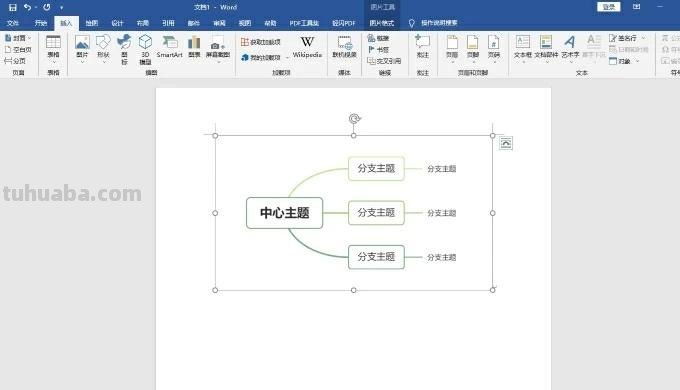The height and width of the screenshot is (390, 680).
Task: Add a 签名行 (Signature Line)
Action: click(623, 38)
